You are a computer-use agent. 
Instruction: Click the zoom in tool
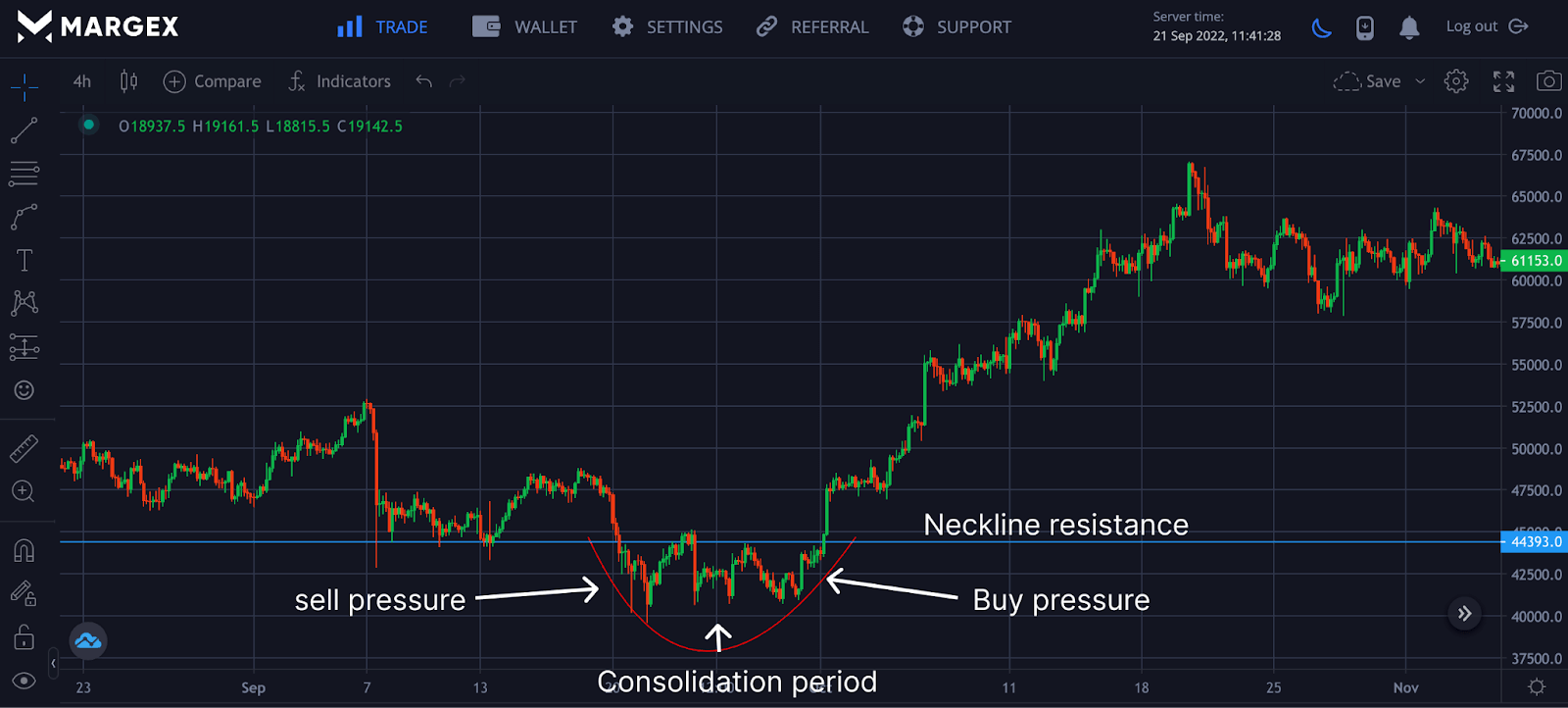click(24, 491)
